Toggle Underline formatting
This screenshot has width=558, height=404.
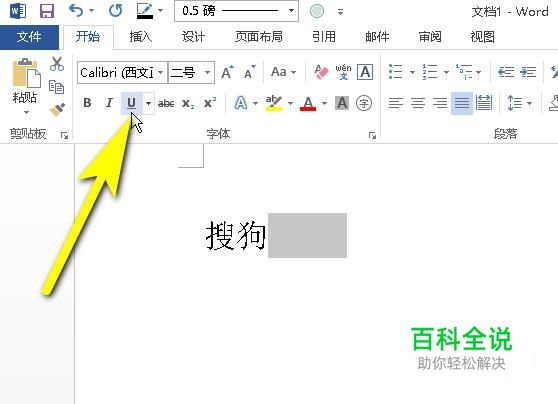pos(131,103)
